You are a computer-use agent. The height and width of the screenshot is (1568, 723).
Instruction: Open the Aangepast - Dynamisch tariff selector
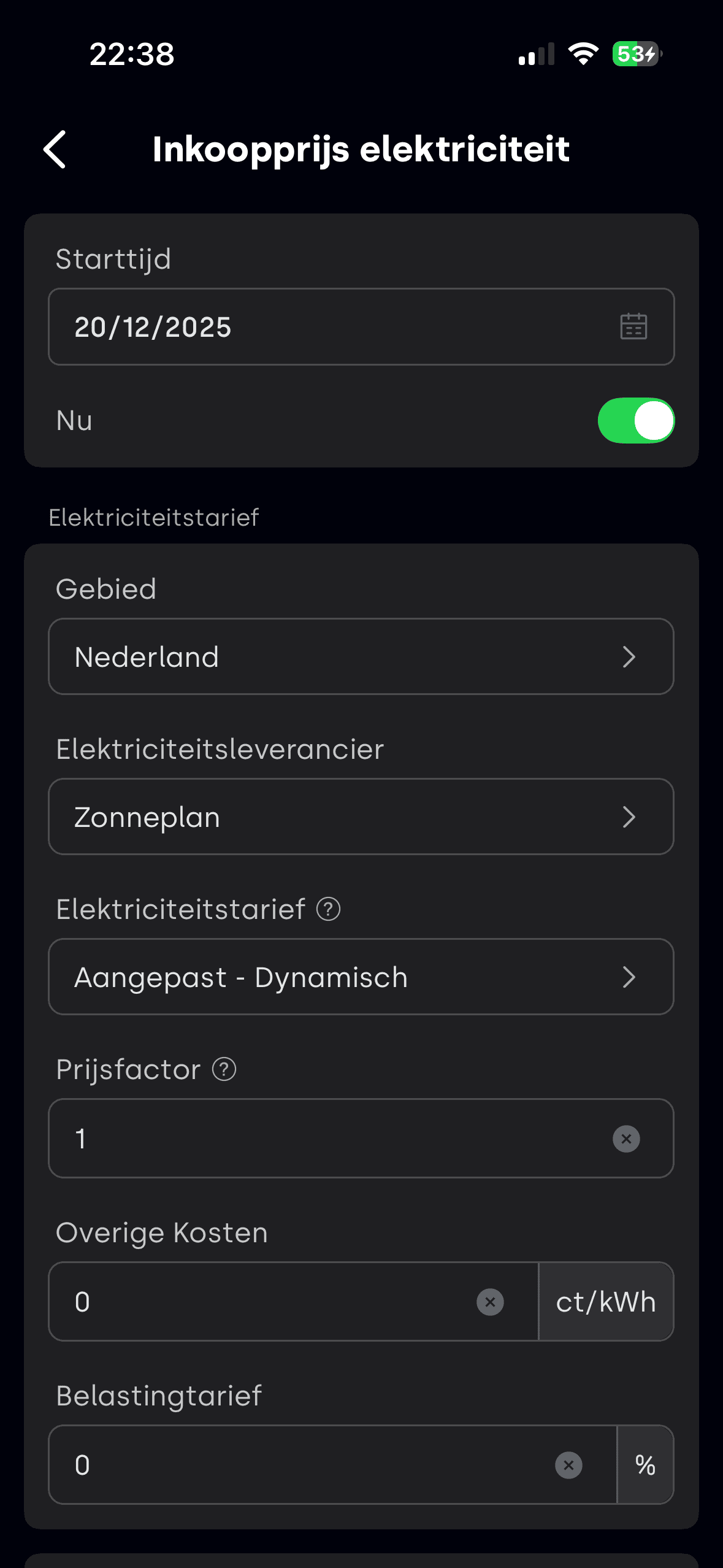point(361,977)
